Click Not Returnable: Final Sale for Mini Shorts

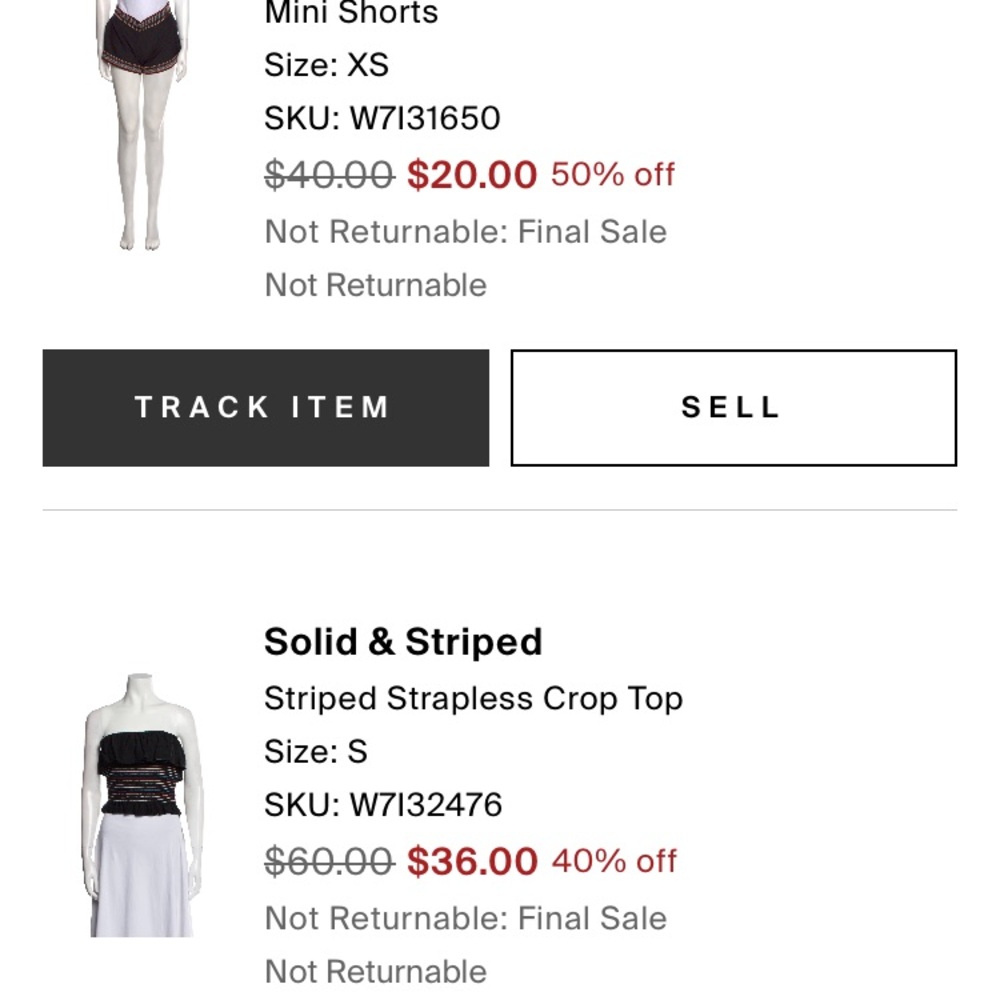tap(466, 231)
